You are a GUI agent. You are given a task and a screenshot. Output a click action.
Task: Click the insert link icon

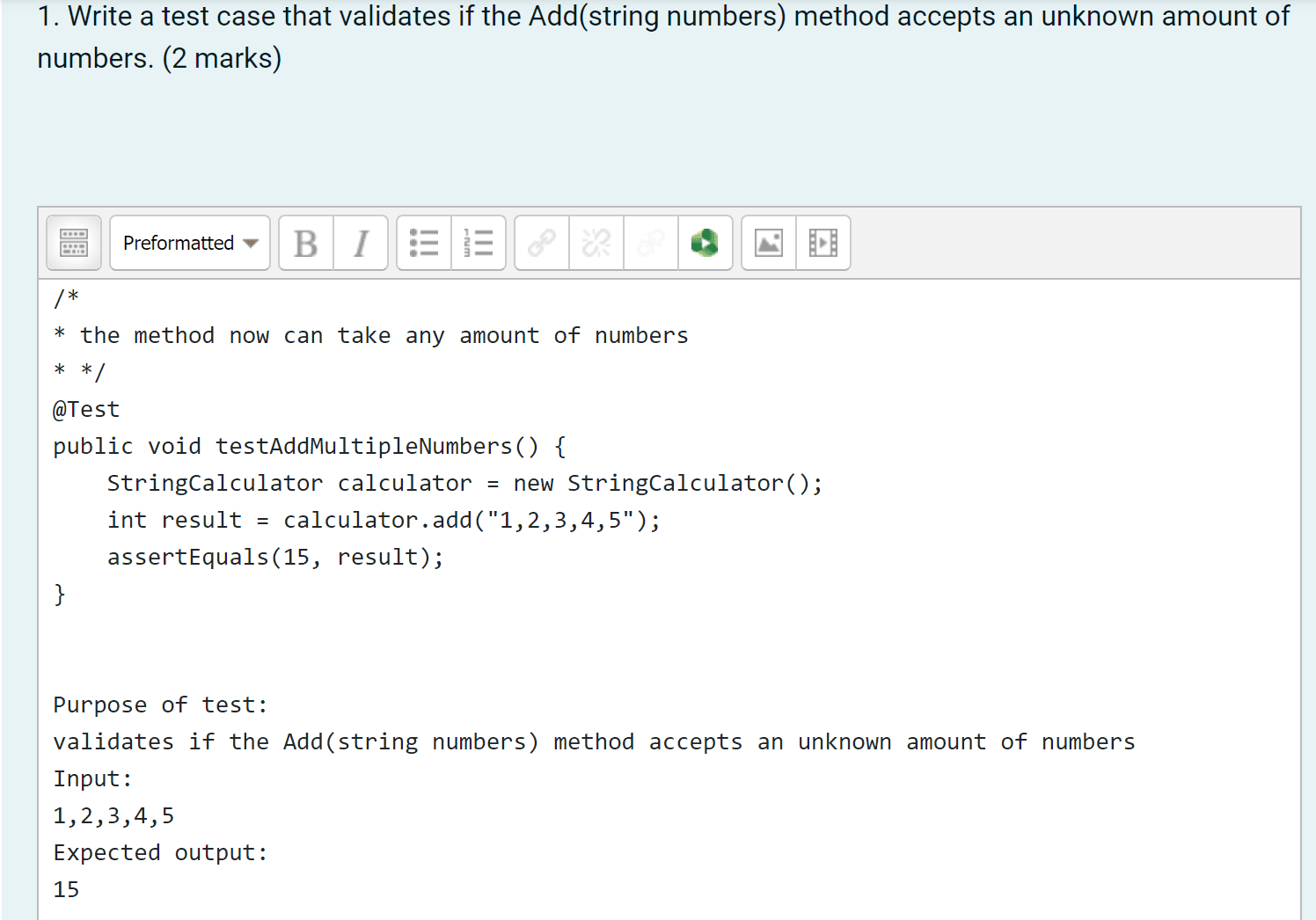tap(542, 243)
